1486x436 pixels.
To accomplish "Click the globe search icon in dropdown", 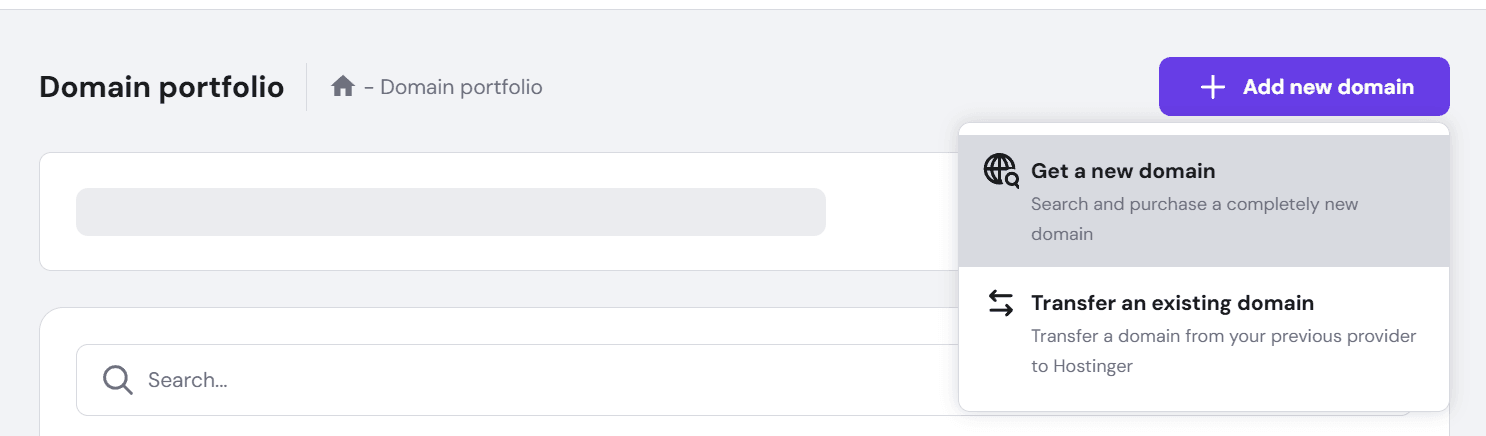I will click(x=1001, y=171).
